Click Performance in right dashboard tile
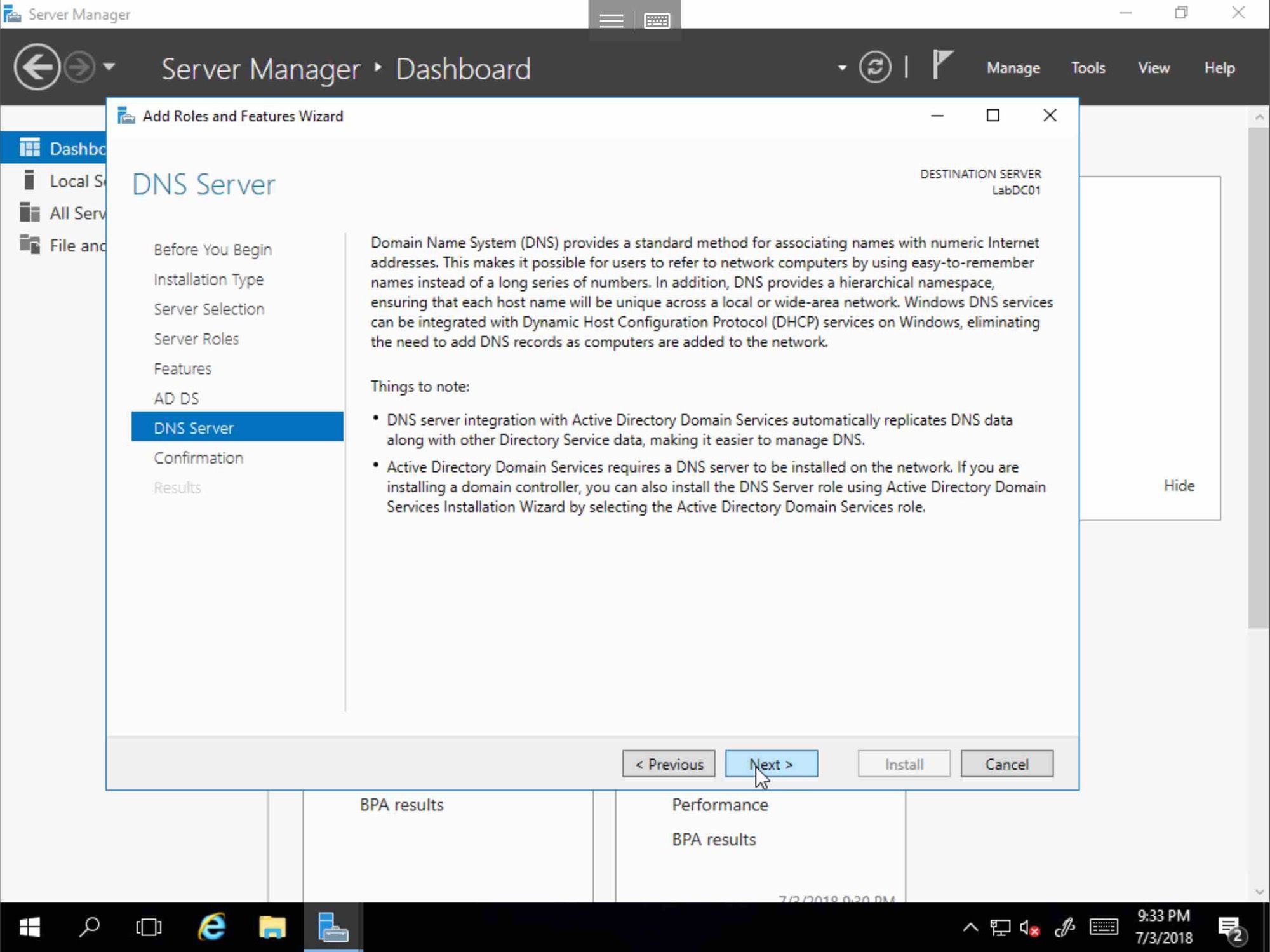1270x952 pixels. coord(719,805)
